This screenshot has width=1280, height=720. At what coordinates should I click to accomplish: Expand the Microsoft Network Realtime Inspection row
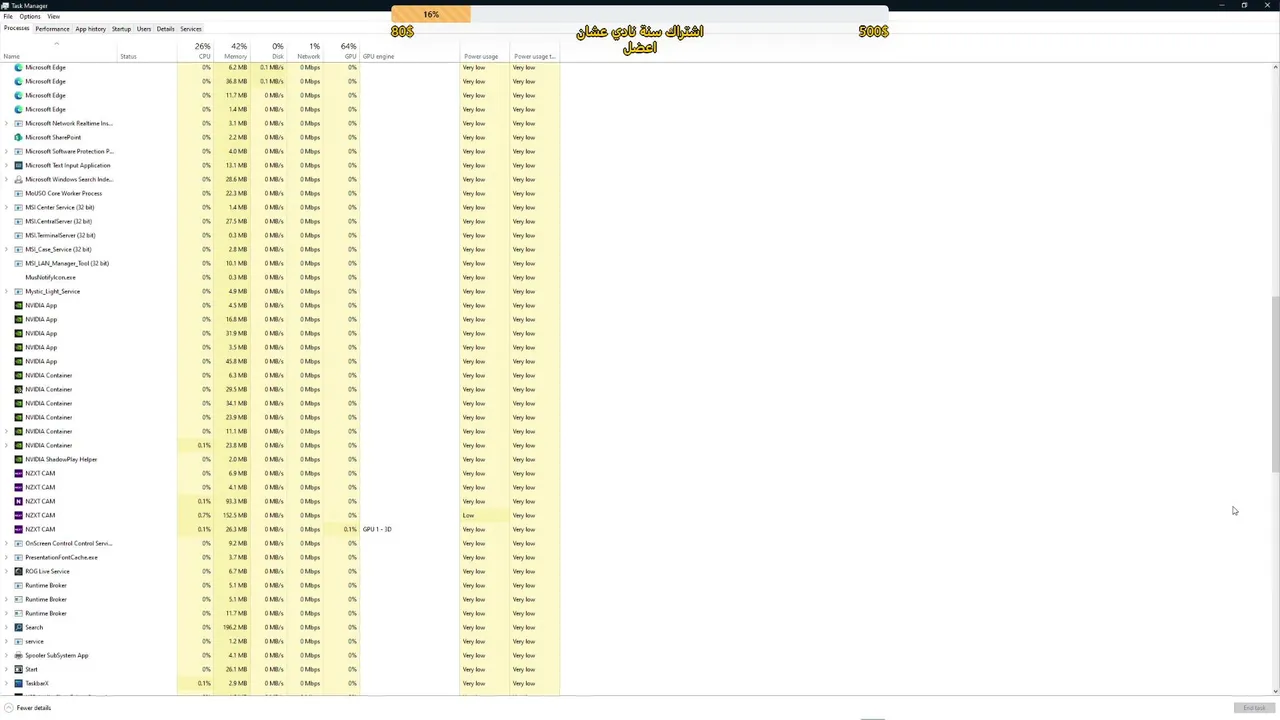coord(7,123)
